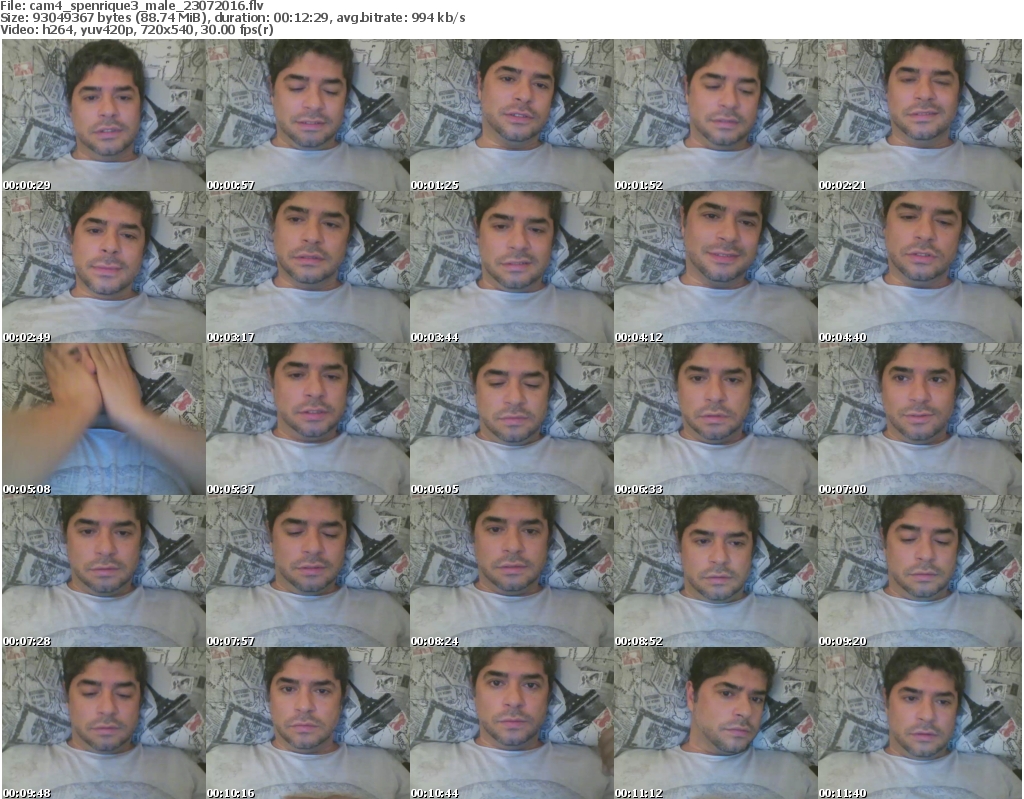Select the thumbnail stamped 00:01:52
The width and height of the screenshot is (1024, 799).
point(715,115)
